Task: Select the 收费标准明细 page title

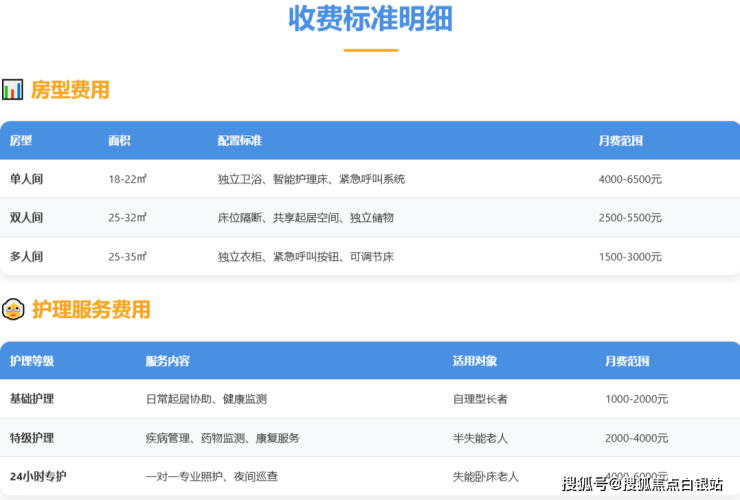Action: click(370, 19)
